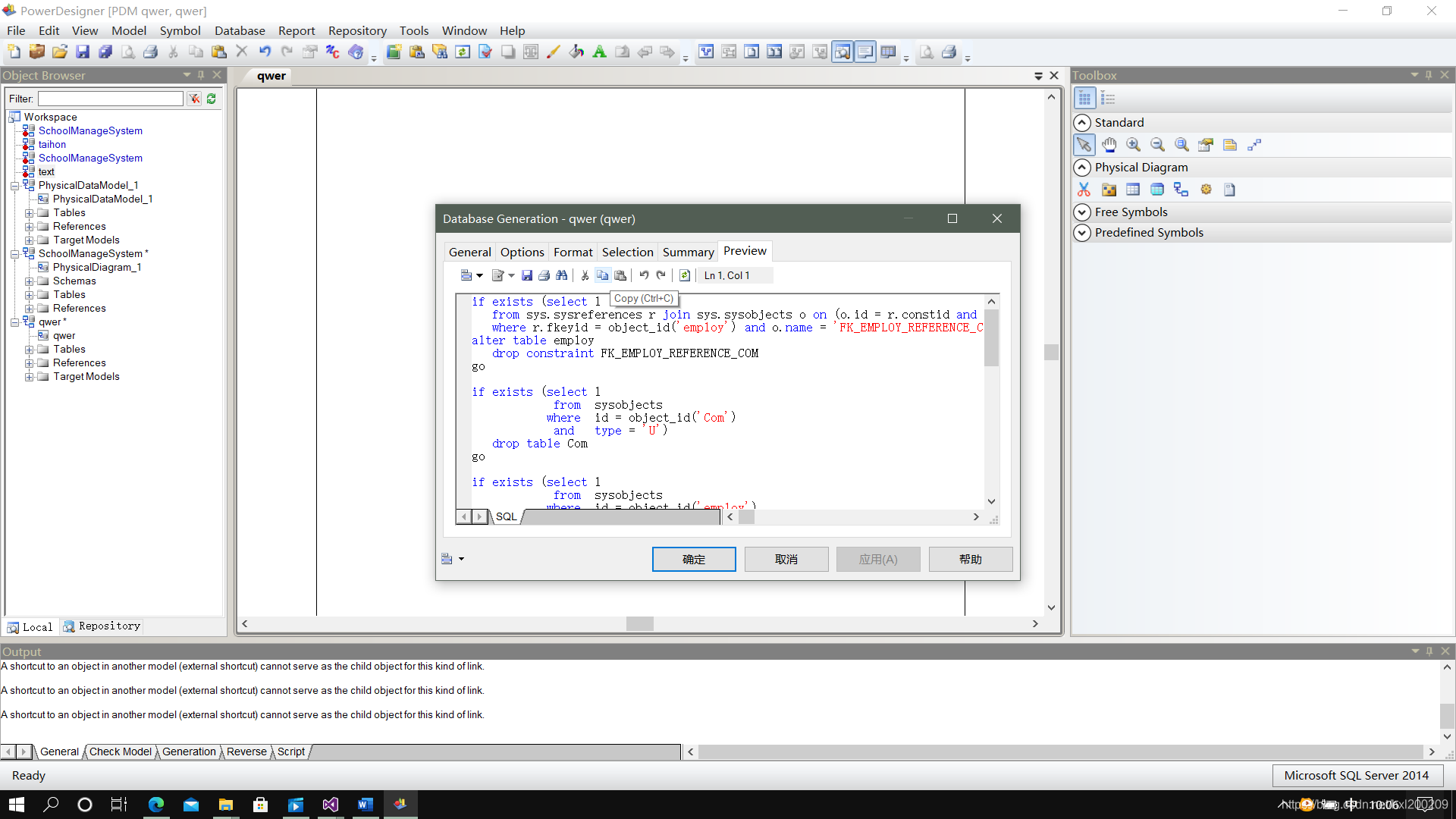Image resolution: width=1456 pixels, height=819 pixels.
Task: Click the Refresh icon in Preview toolbar
Action: pos(684,275)
